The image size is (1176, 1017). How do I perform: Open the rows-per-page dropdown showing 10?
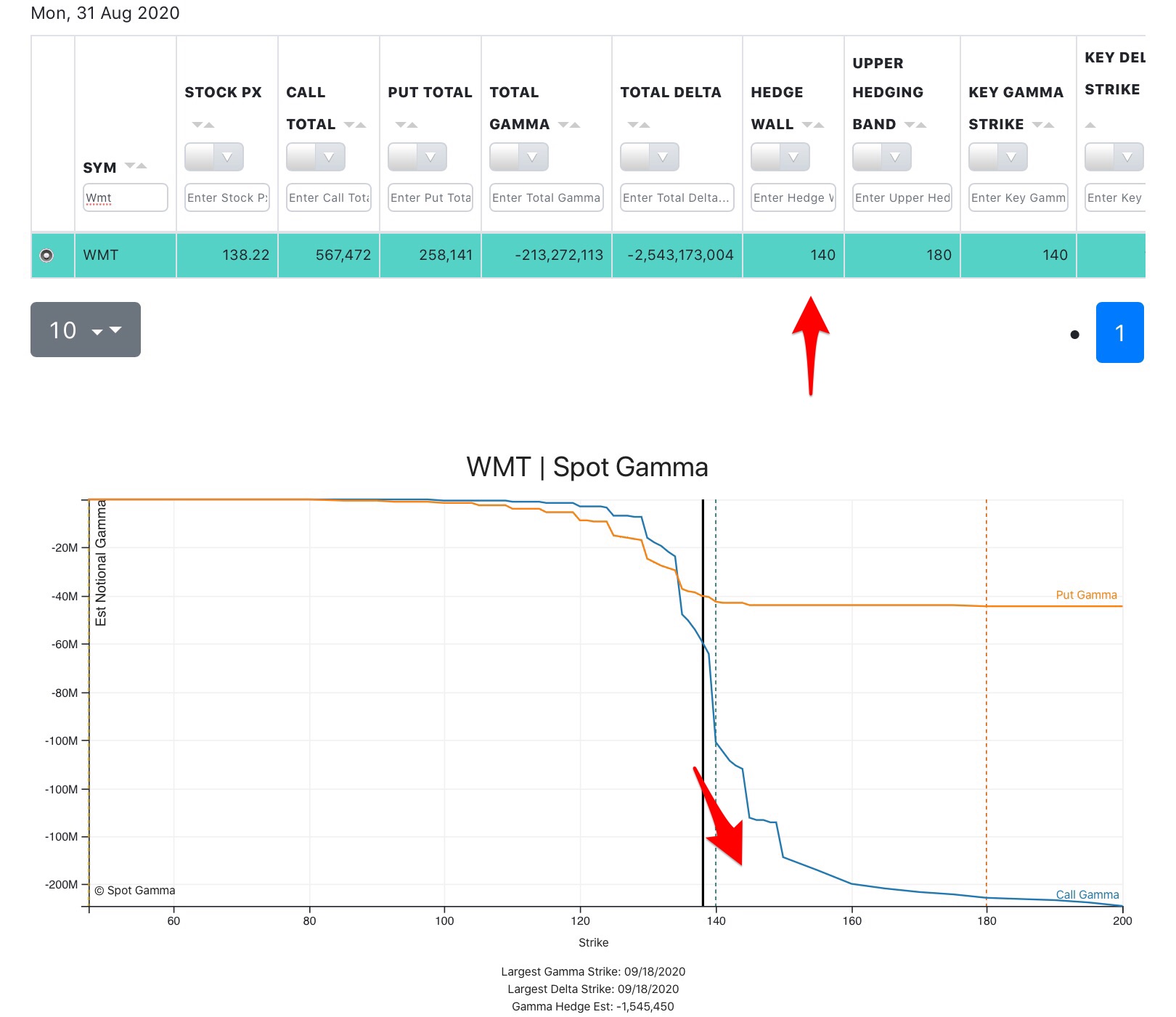86,330
